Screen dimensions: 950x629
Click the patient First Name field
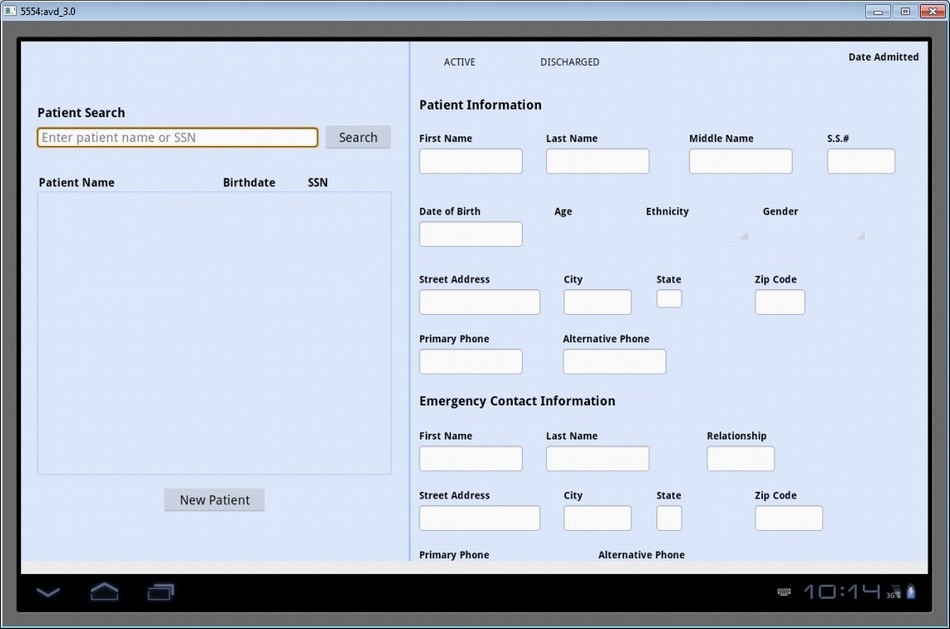tap(470, 161)
